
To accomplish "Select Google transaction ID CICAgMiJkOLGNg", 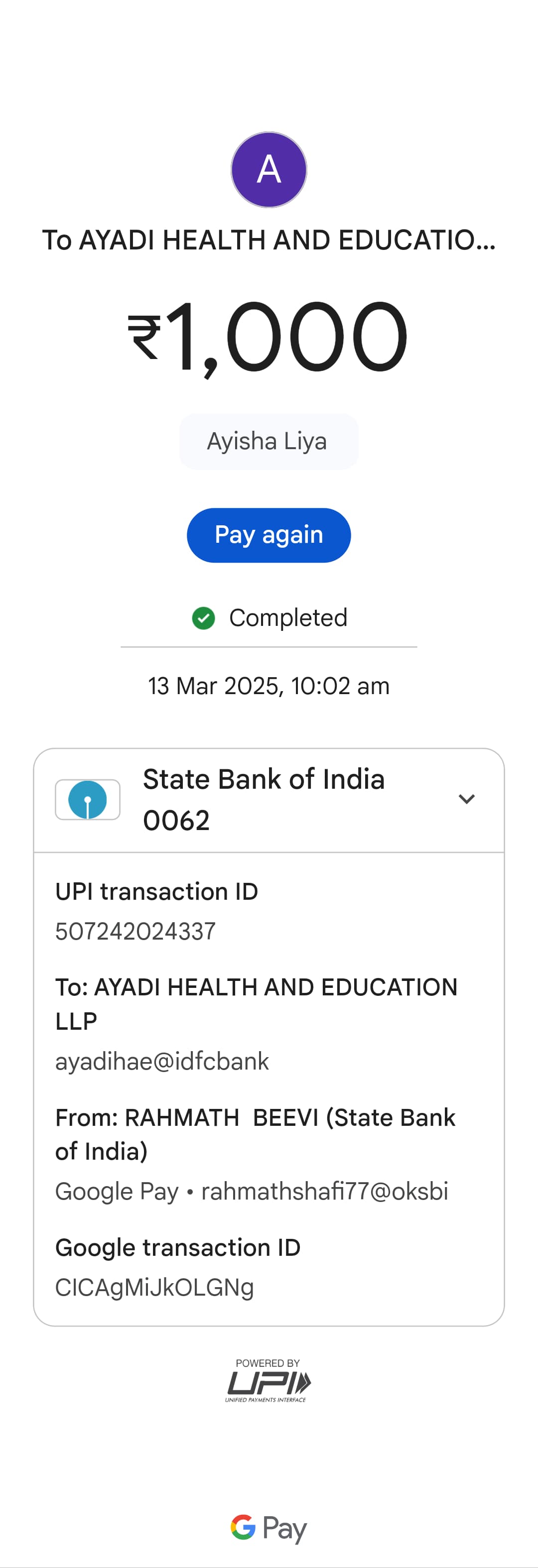I will coord(154,1287).
